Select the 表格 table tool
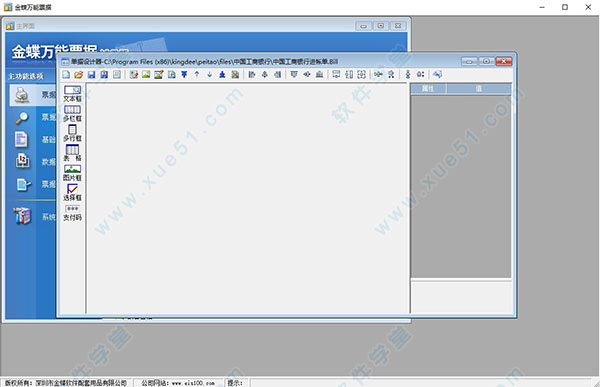This screenshot has height=387, width=600. point(72,153)
